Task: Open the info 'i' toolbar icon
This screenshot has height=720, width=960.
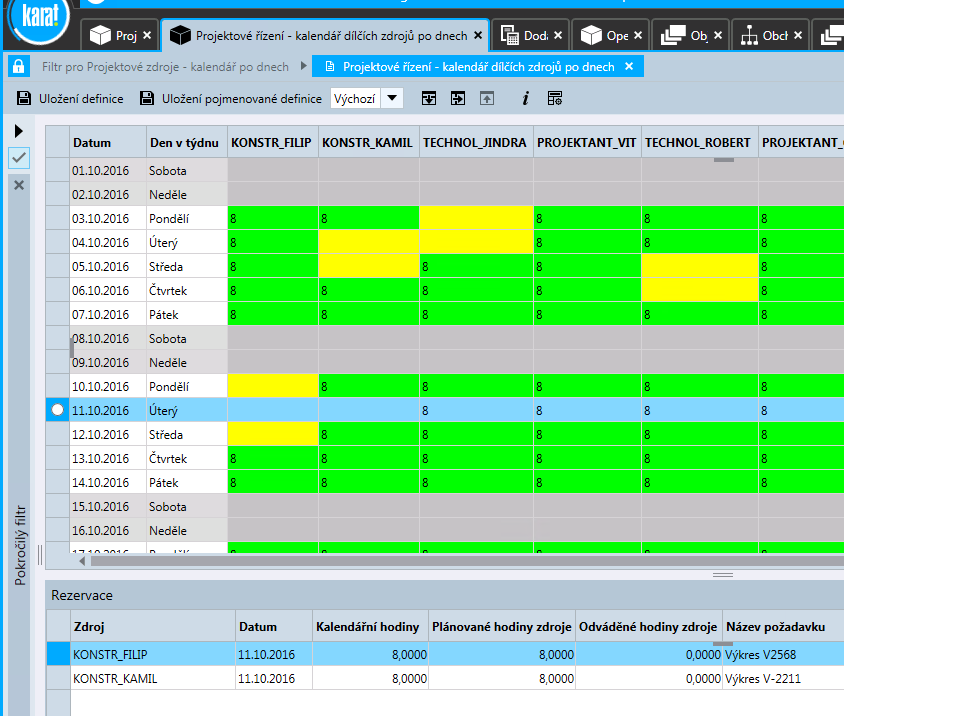Action: coord(525,98)
